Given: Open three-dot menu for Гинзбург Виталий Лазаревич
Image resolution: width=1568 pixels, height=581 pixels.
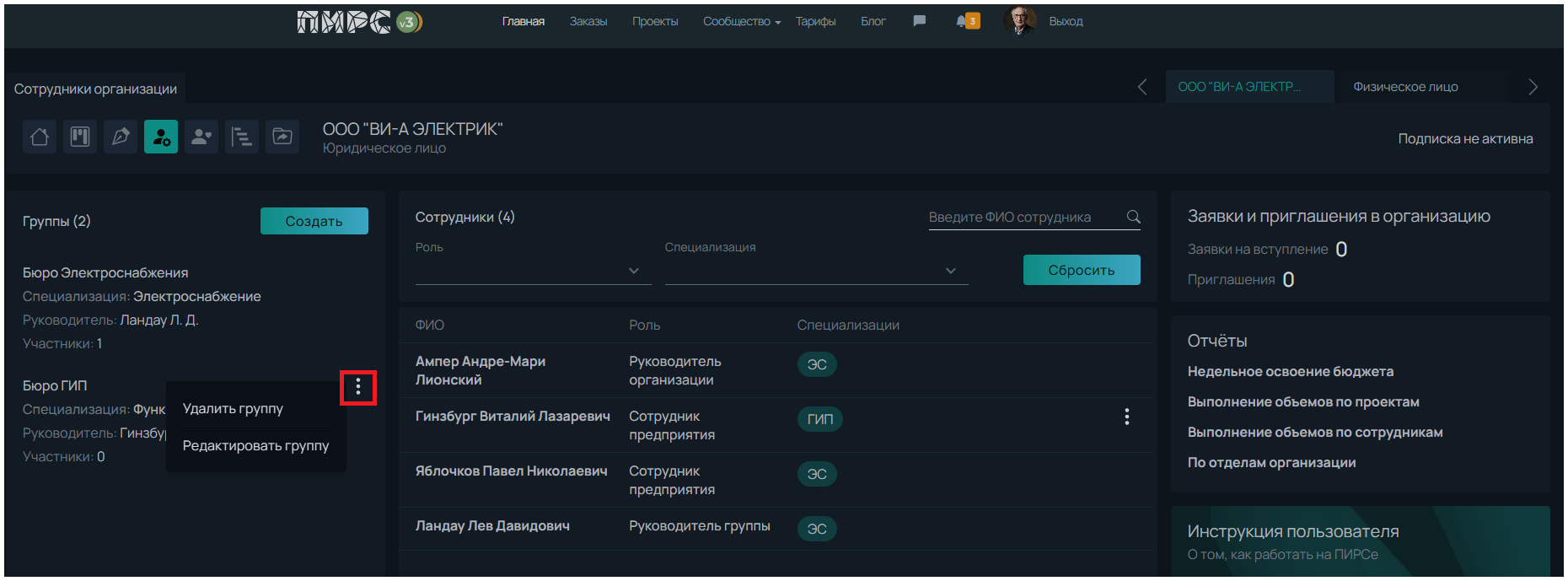Looking at the screenshot, I should 1126,417.
